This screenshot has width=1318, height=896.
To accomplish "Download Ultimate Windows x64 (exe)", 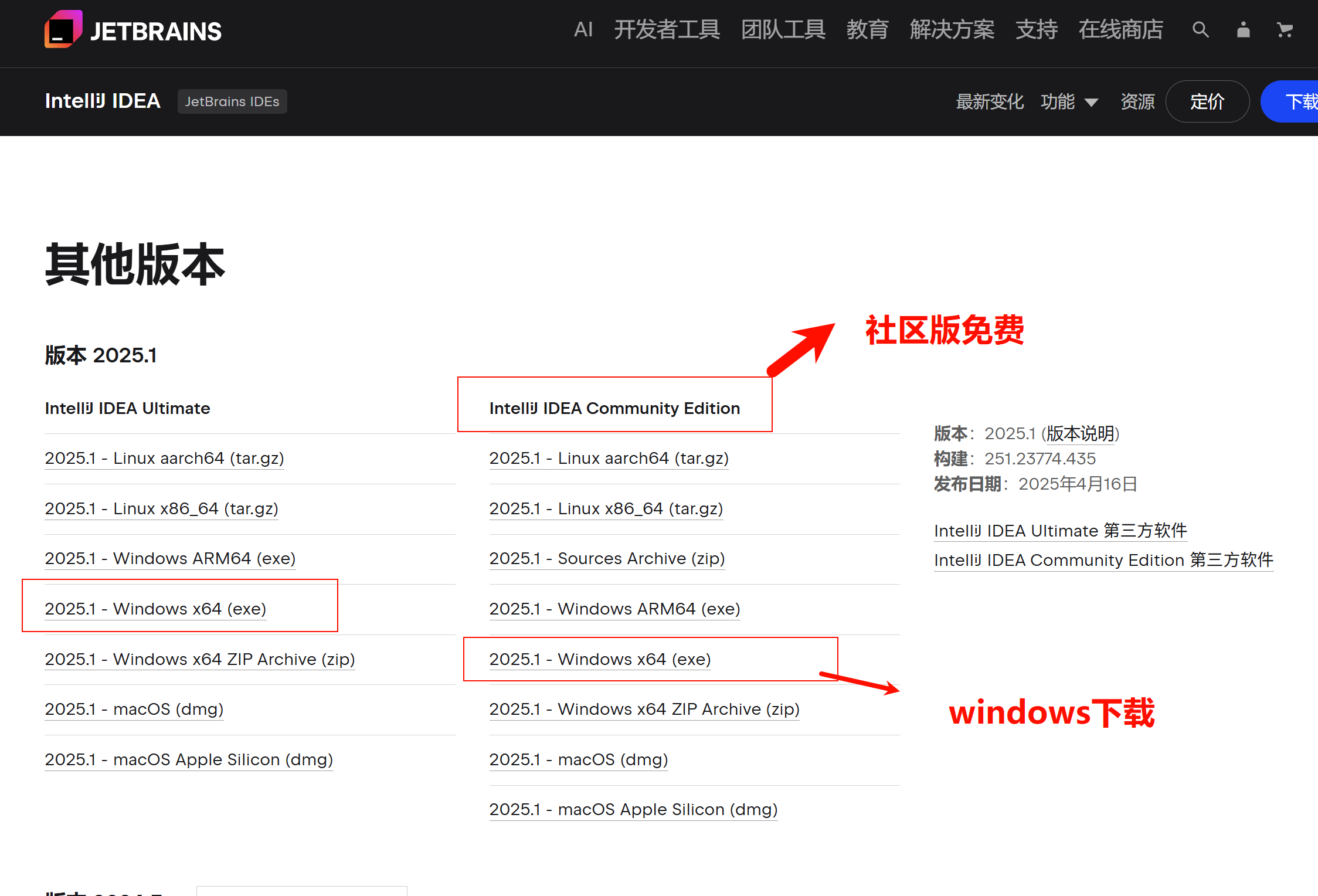I will coord(155,609).
